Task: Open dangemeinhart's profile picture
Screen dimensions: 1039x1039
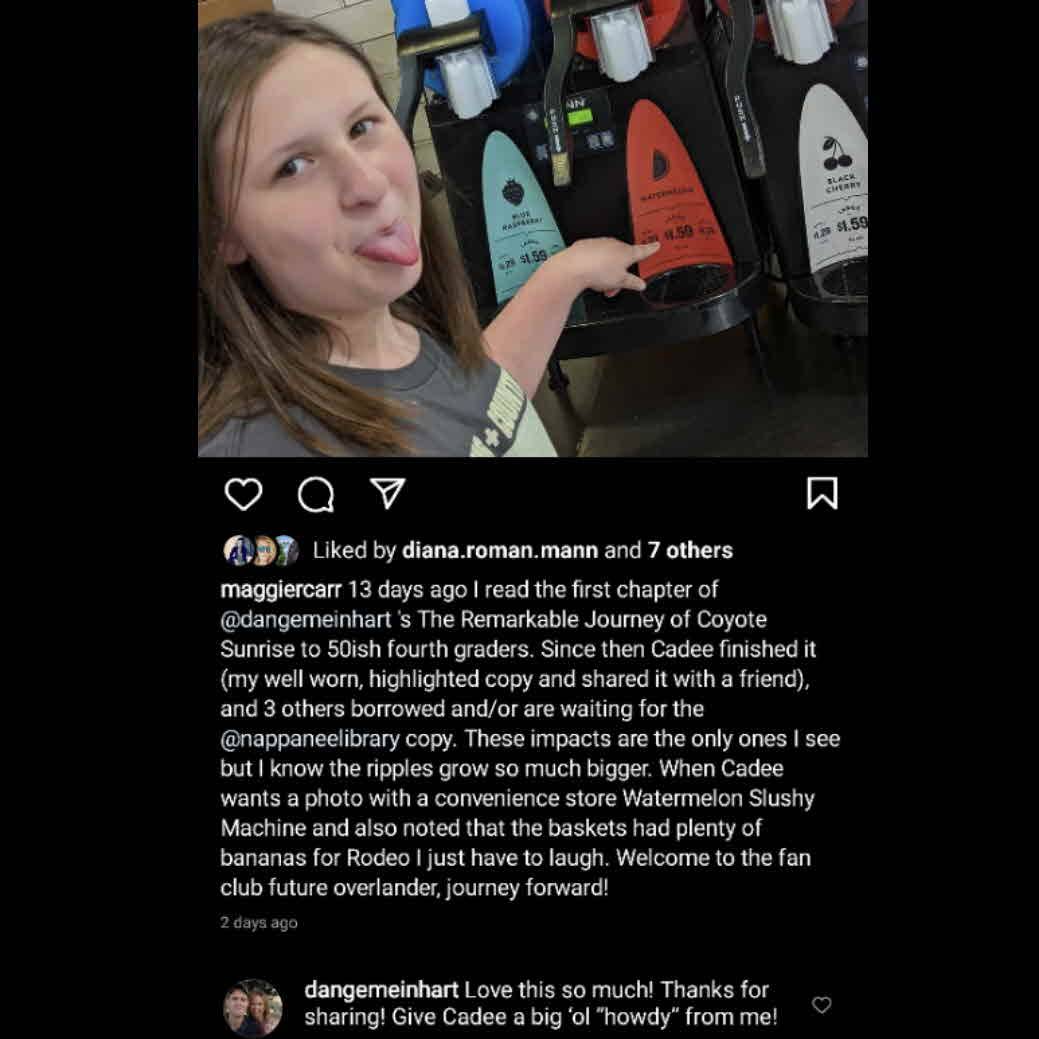Action: click(x=252, y=1007)
